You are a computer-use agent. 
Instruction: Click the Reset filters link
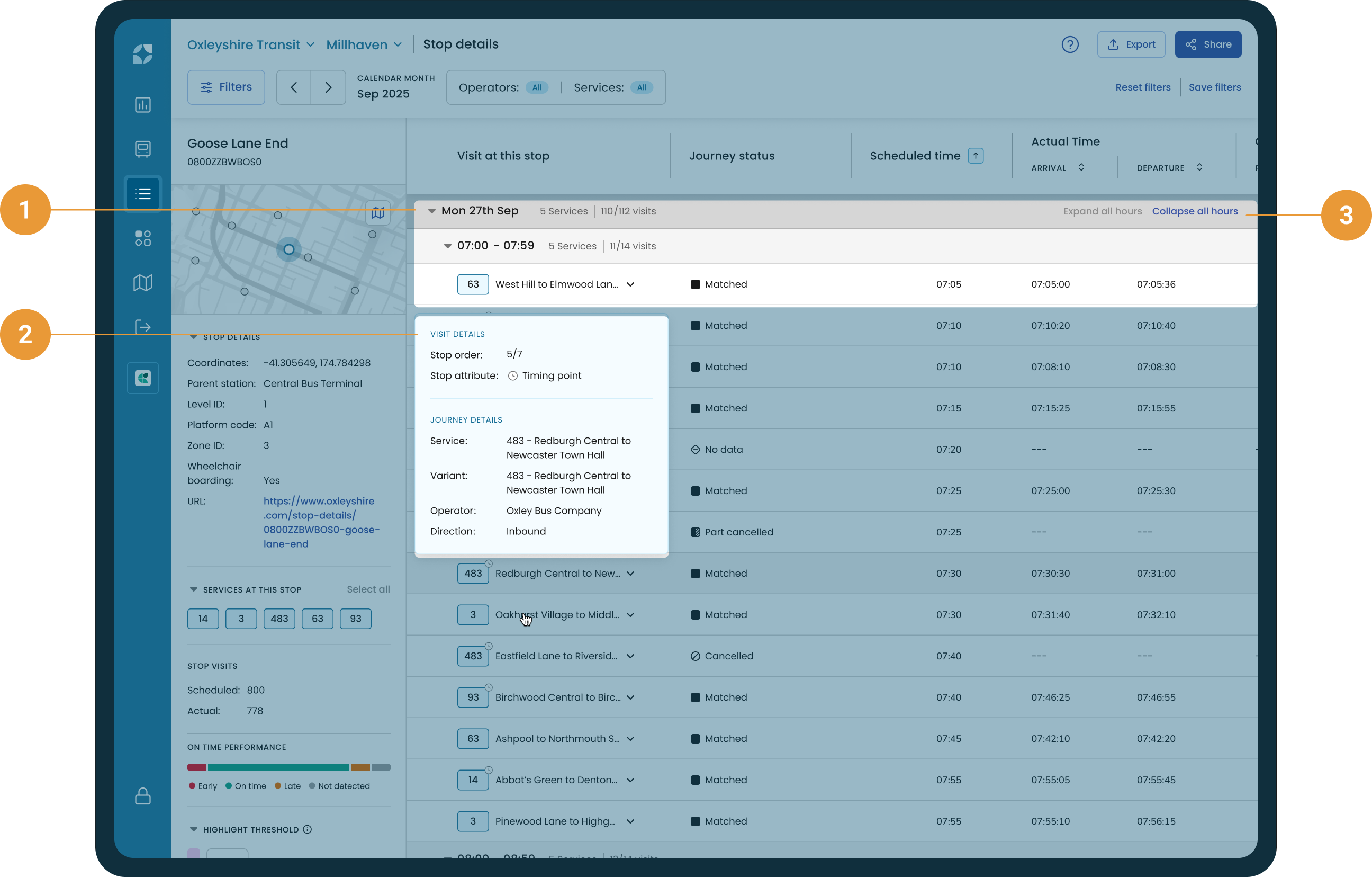(1142, 87)
